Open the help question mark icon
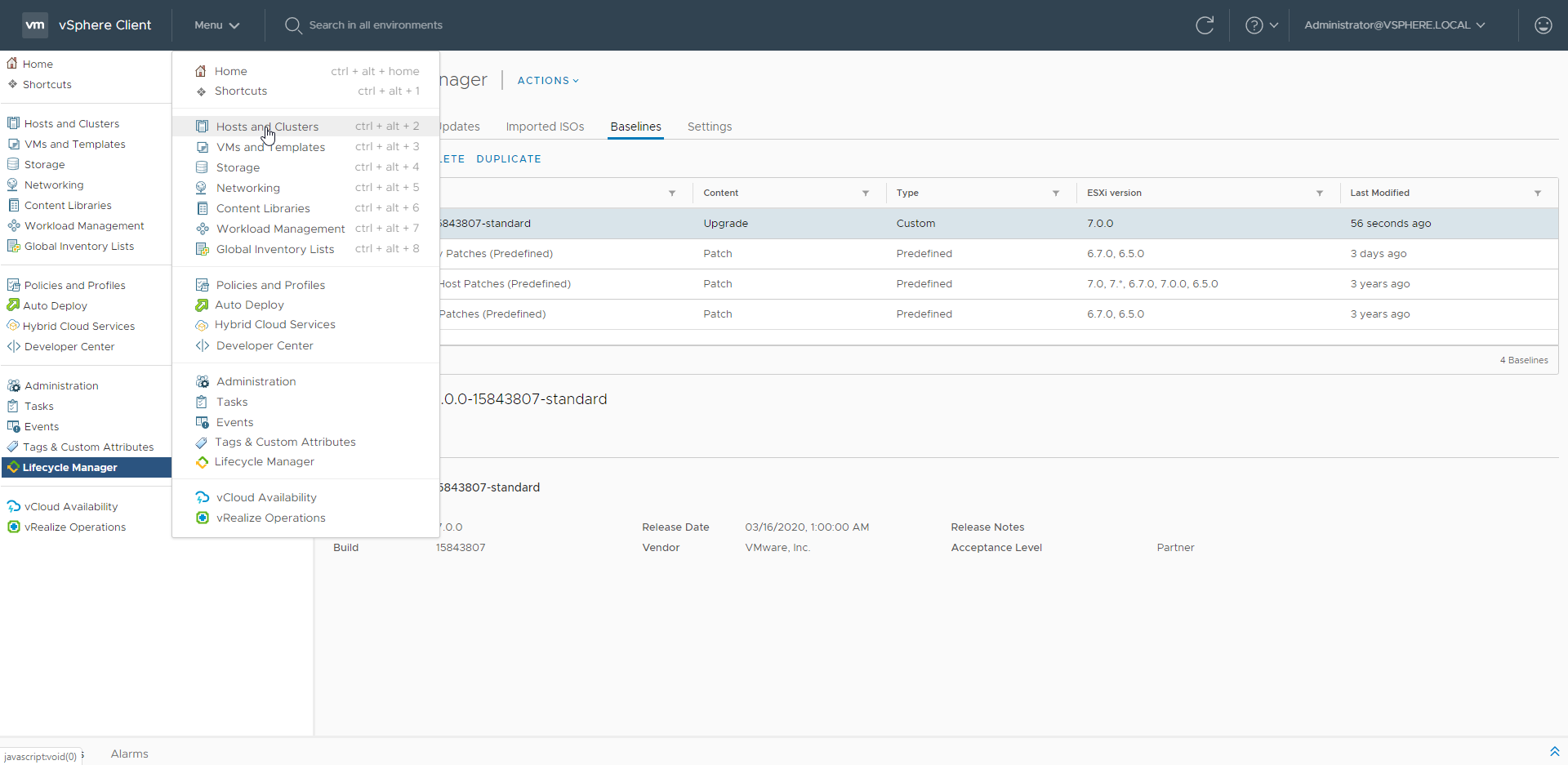Viewport: 1568px width, 765px height. click(x=1254, y=25)
